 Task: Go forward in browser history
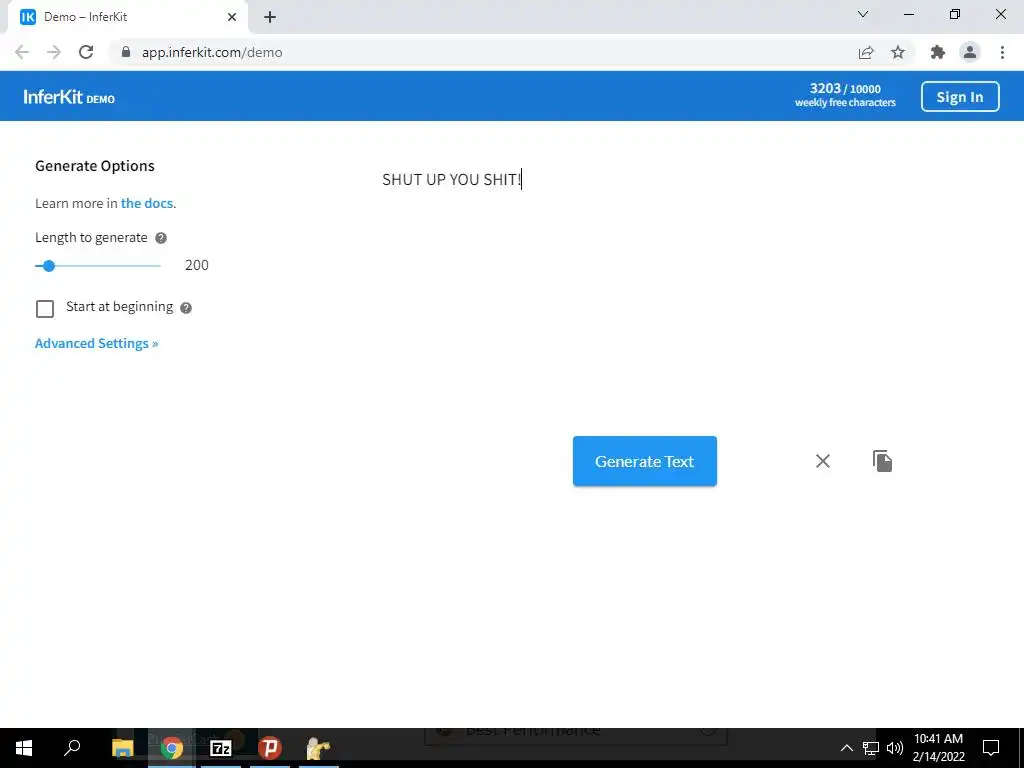pyautogui.click(x=54, y=52)
